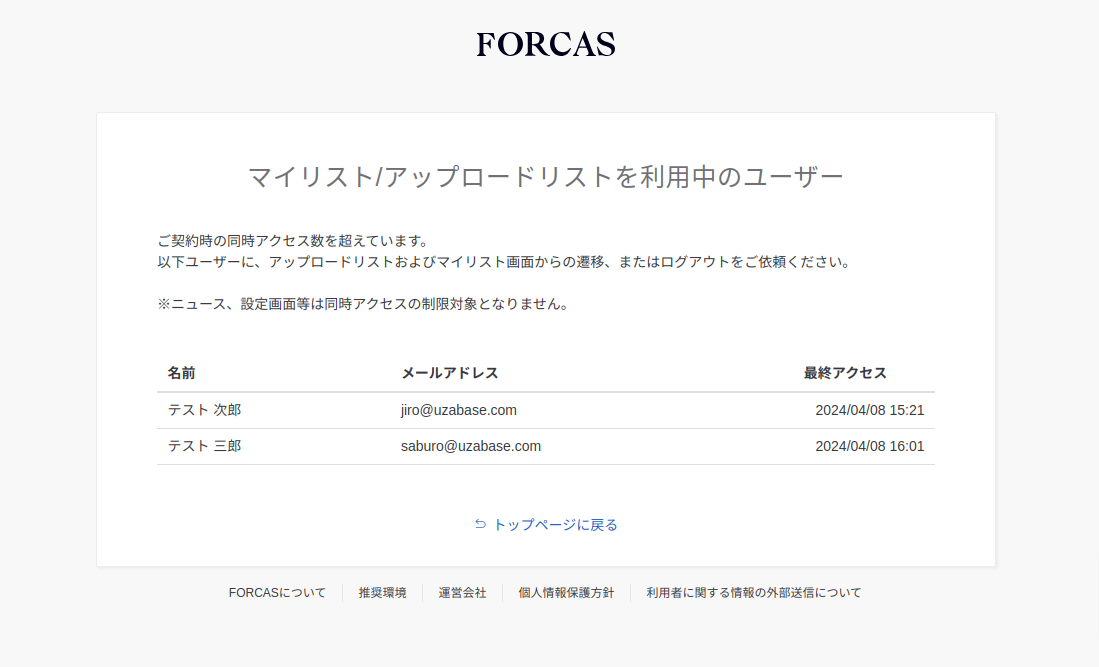The width and height of the screenshot is (1099, 667).
Task: Click the 名前 column header
Action: (181, 373)
